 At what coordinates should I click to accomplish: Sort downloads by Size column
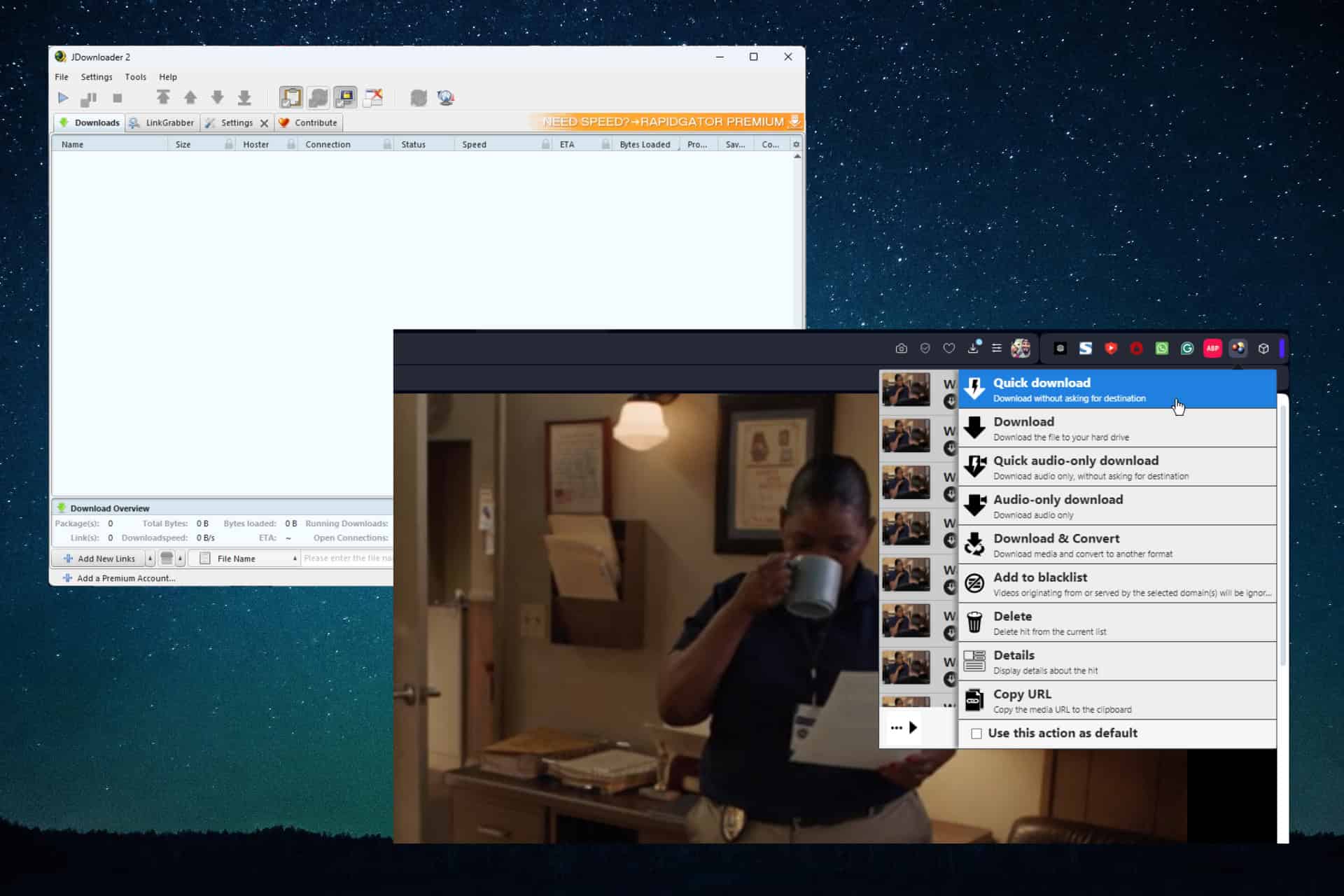click(202, 144)
